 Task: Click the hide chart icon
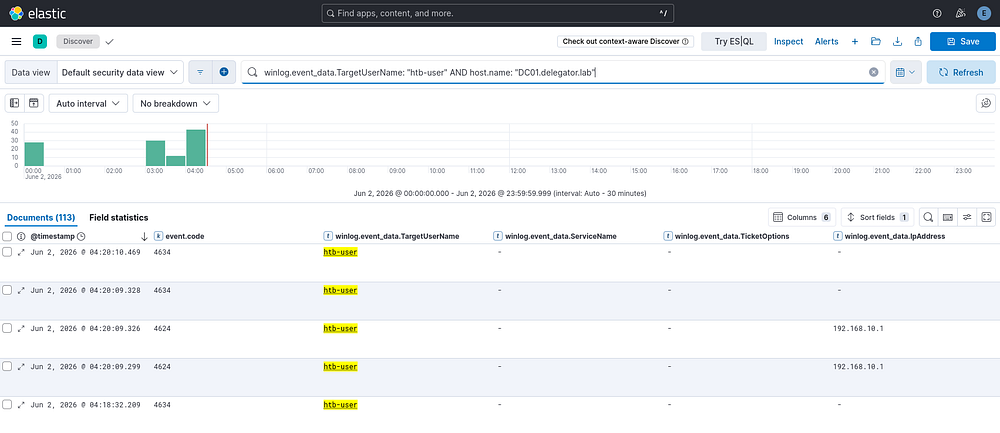(x=34, y=103)
